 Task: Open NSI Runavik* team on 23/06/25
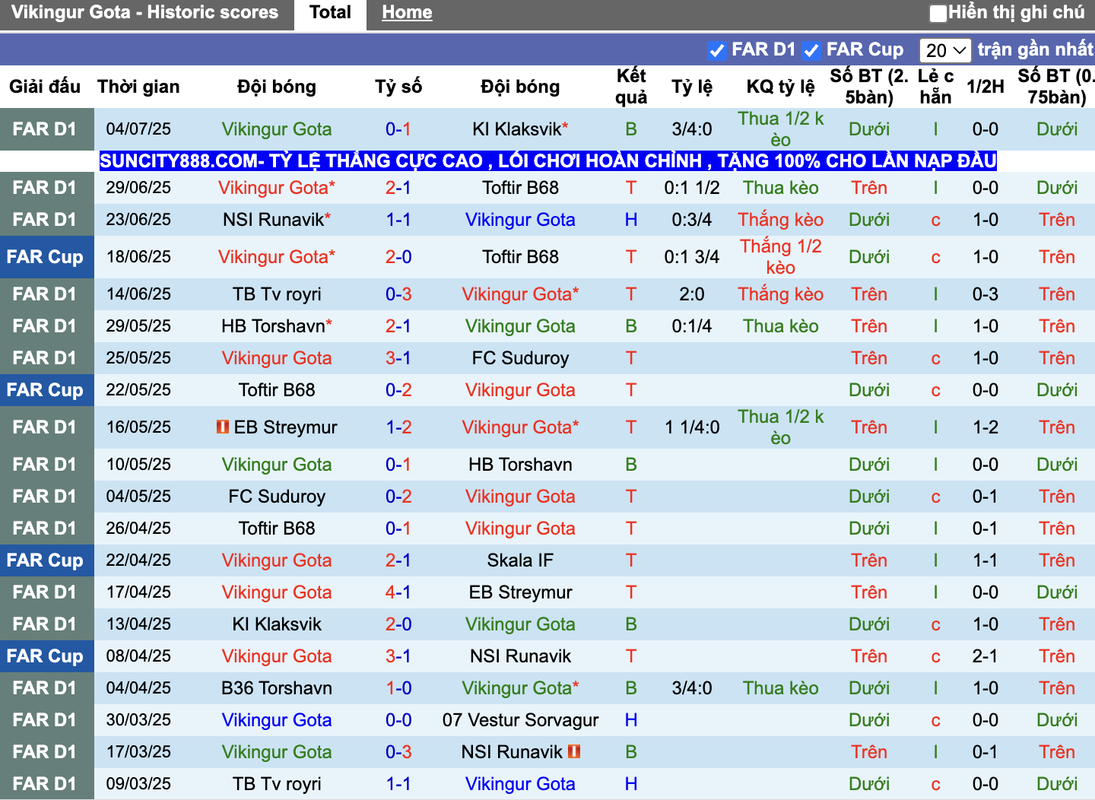pyautogui.click(x=277, y=220)
